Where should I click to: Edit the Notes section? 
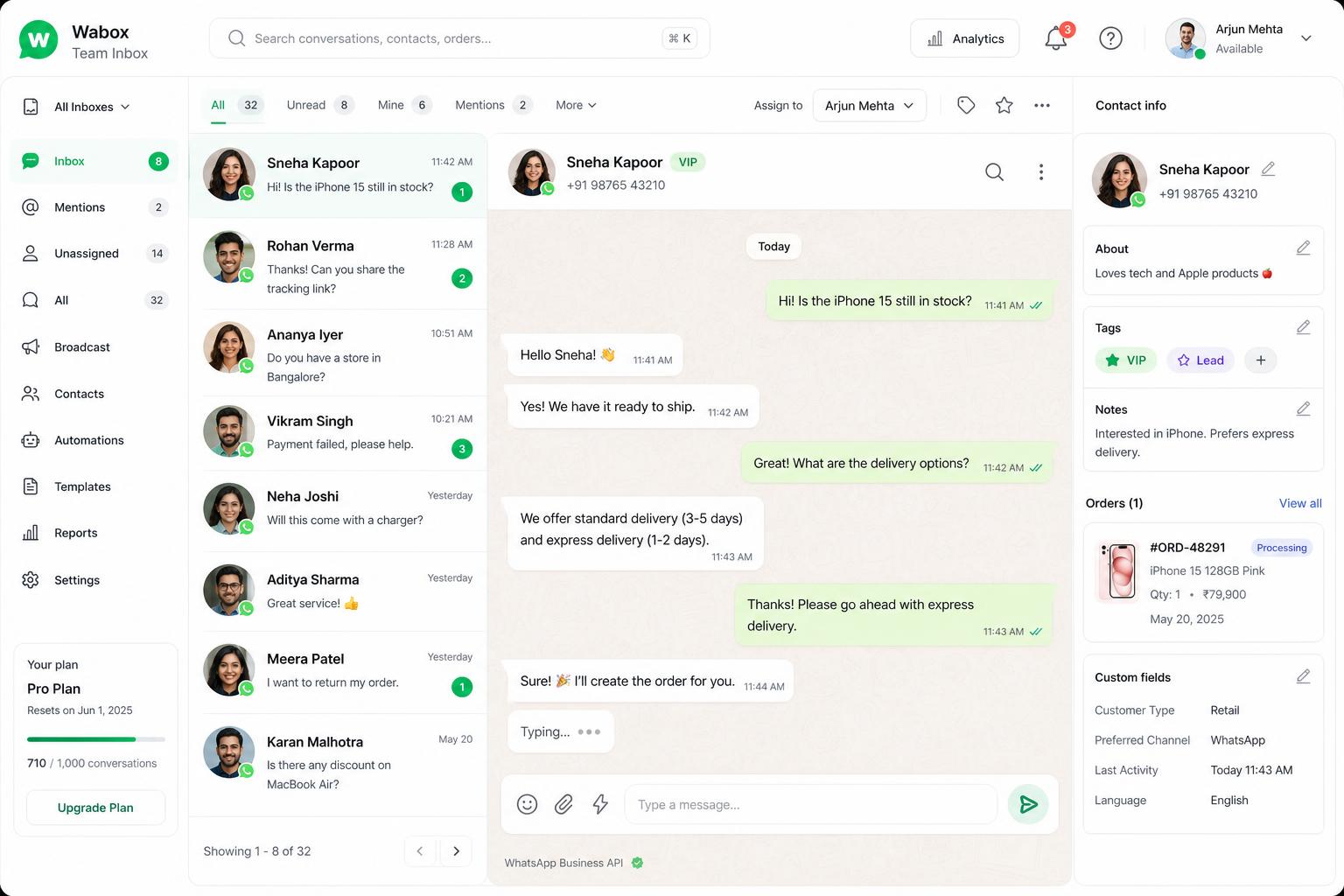click(x=1303, y=409)
